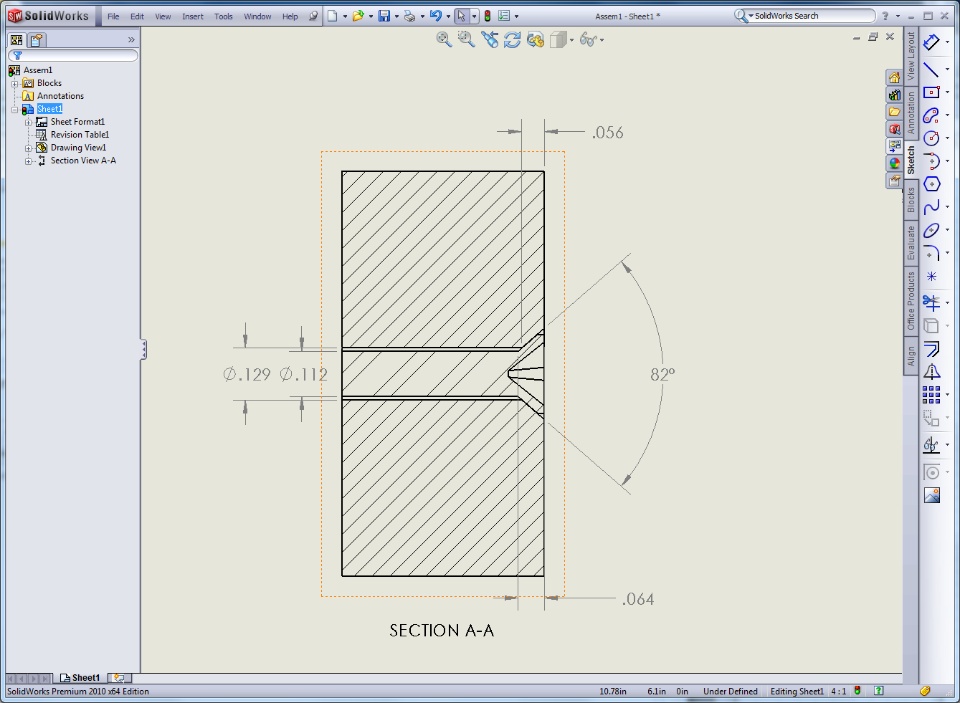
Task: Select the Line sketch tool
Action: 931,69
